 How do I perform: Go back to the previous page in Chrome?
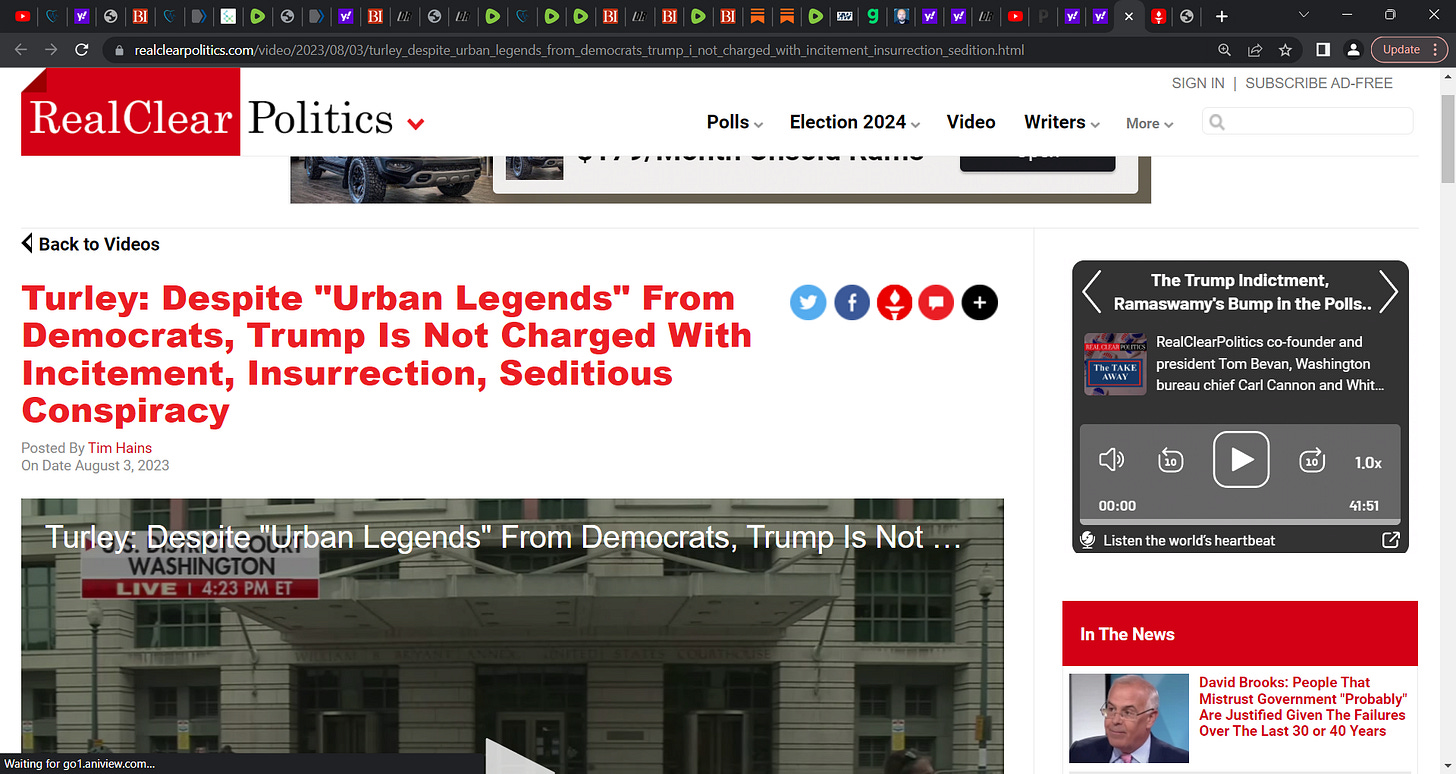click(21, 50)
